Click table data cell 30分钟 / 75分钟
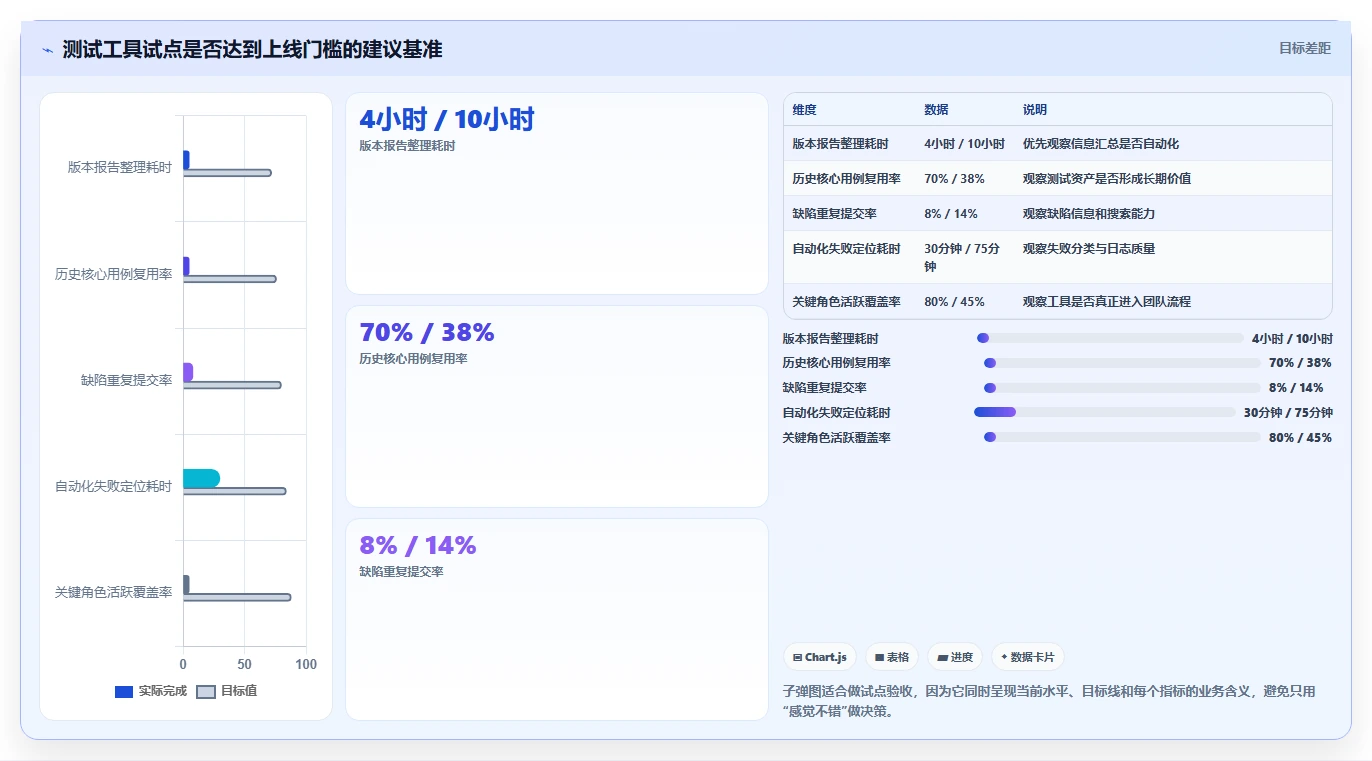 (962, 257)
